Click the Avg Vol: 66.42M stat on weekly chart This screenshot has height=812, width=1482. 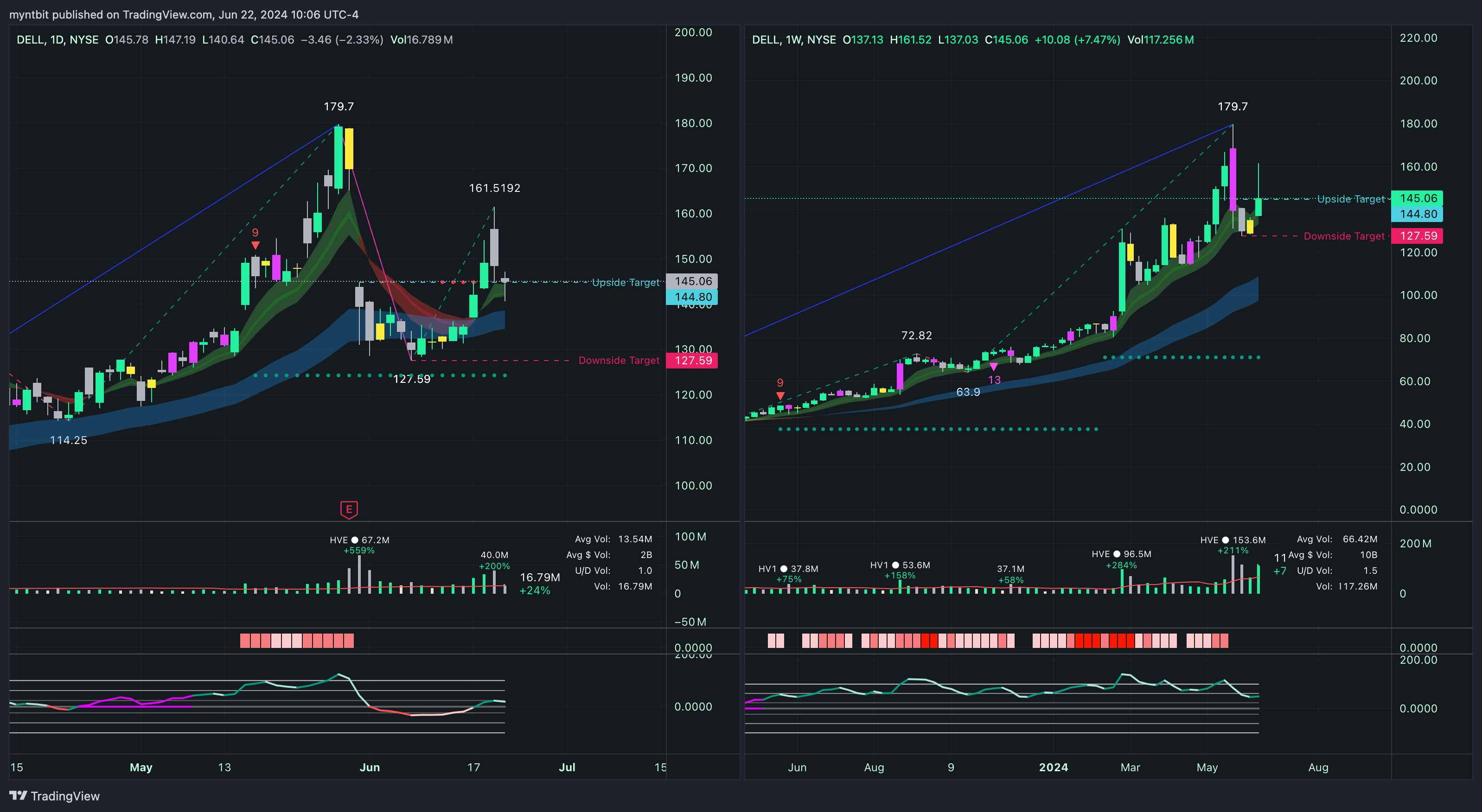tap(1337, 539)
